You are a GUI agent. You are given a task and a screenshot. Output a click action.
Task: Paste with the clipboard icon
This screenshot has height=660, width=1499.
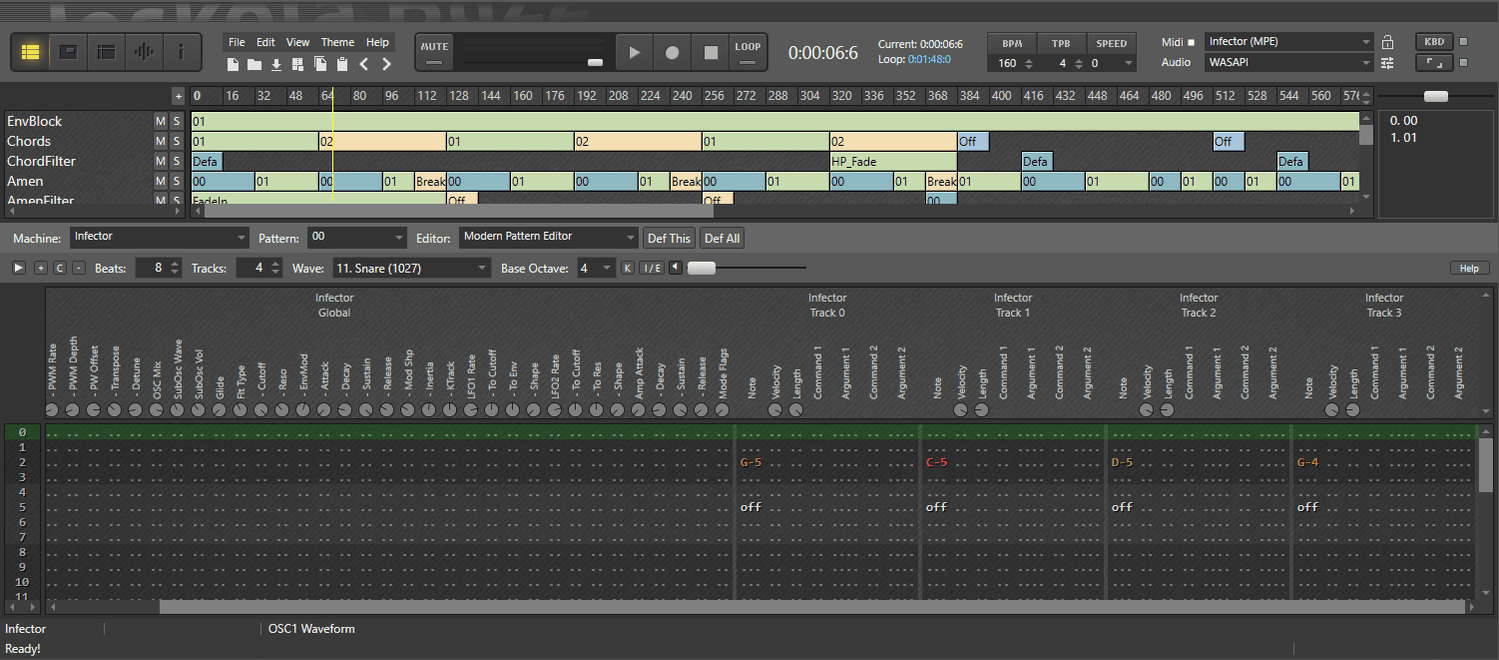[342, 64]
